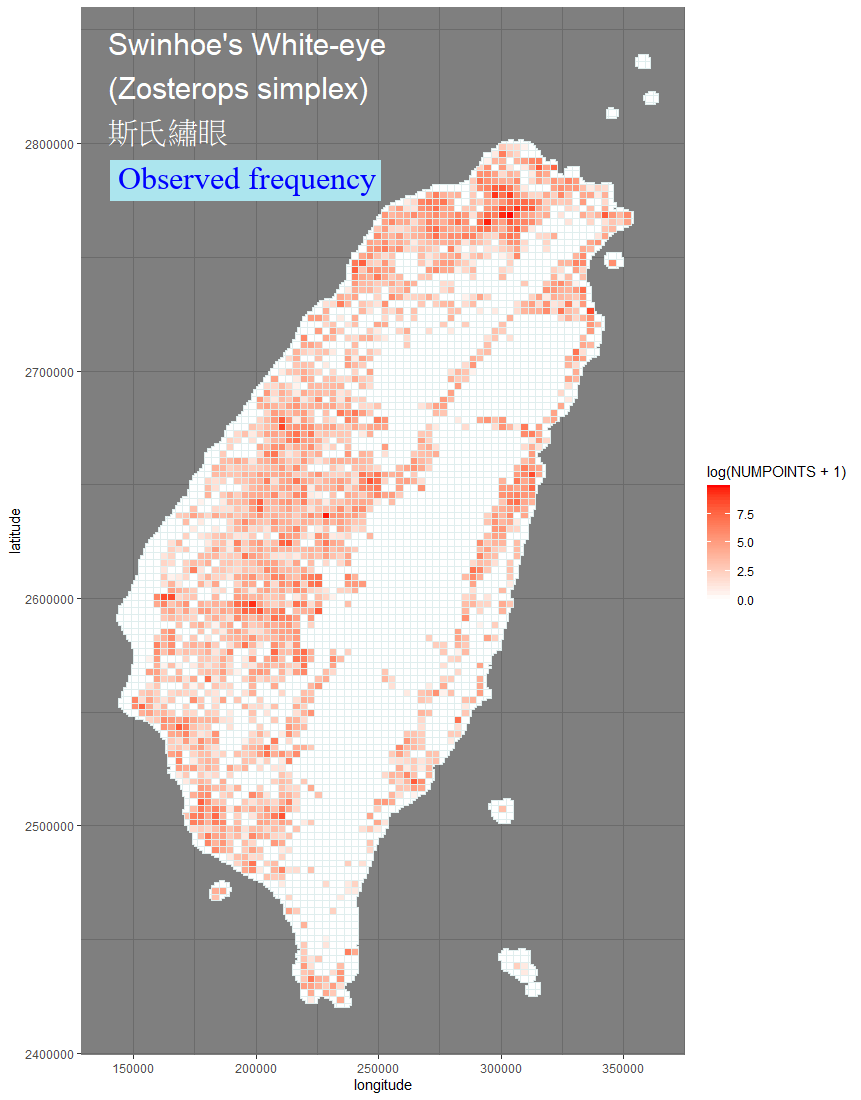The width and height of the screenshot is (861, 1100).
Task: Click the Chinese name text 斯氏繡眼
Action: tap(168, 133)
